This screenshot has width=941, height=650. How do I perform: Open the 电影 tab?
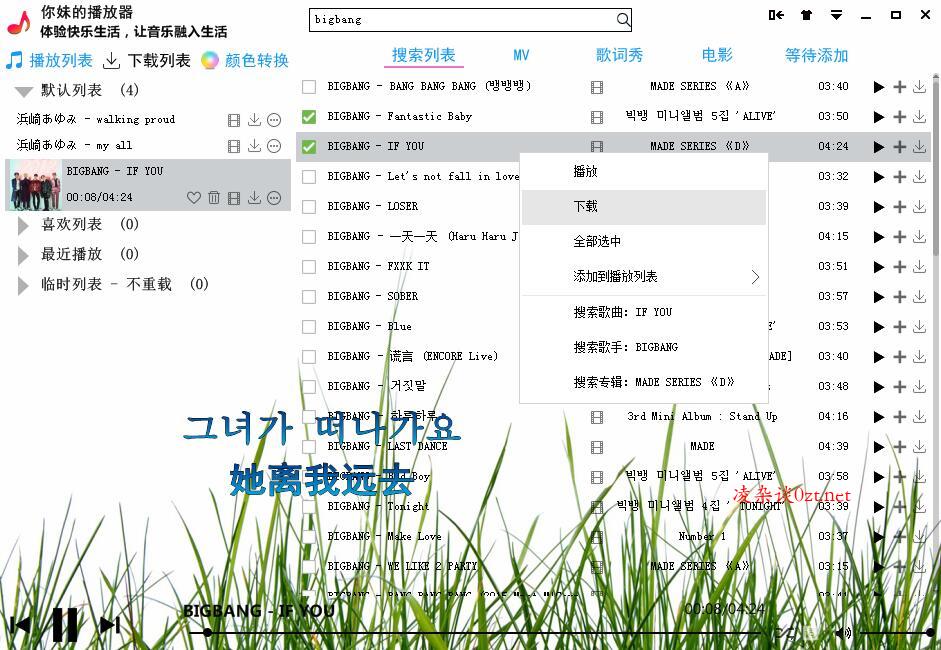tap(717, 55)
